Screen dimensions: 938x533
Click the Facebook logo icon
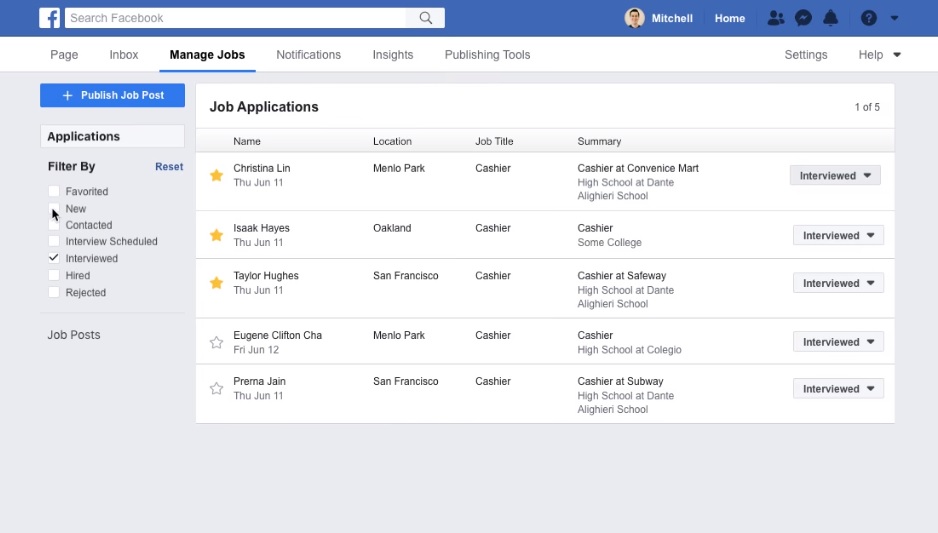(50, 18)
